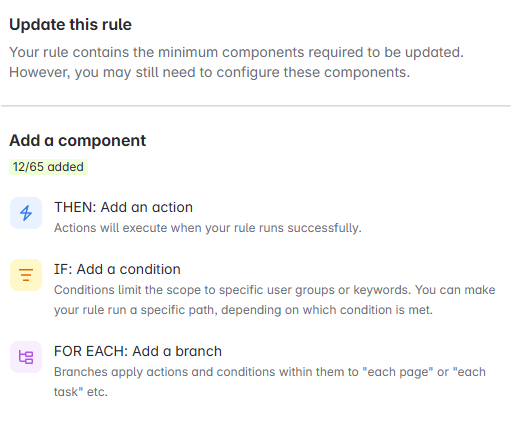Click the word THEN in action option

coord(75,207)
